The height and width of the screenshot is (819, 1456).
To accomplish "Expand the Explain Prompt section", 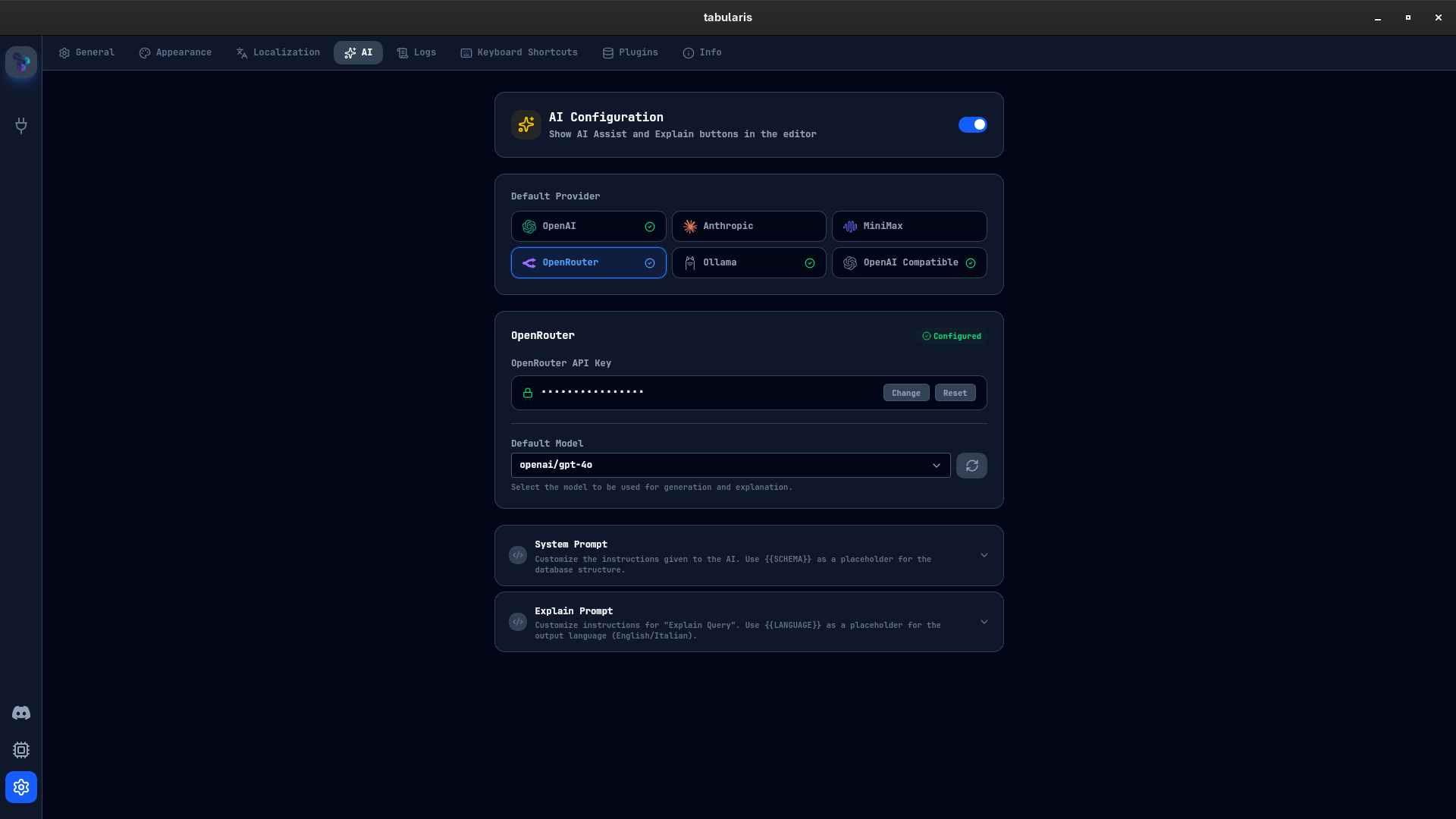I will (x=984, y=621).
